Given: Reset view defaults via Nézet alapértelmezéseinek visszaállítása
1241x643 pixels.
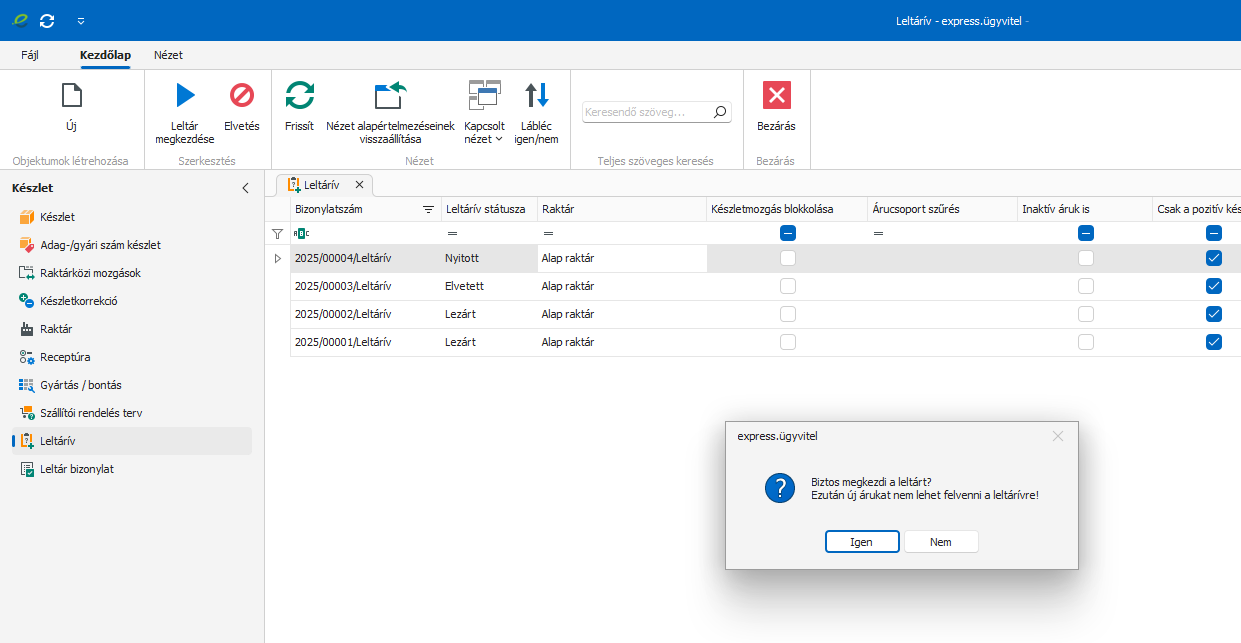Looking at the screenshot, I should pos(390,96).
